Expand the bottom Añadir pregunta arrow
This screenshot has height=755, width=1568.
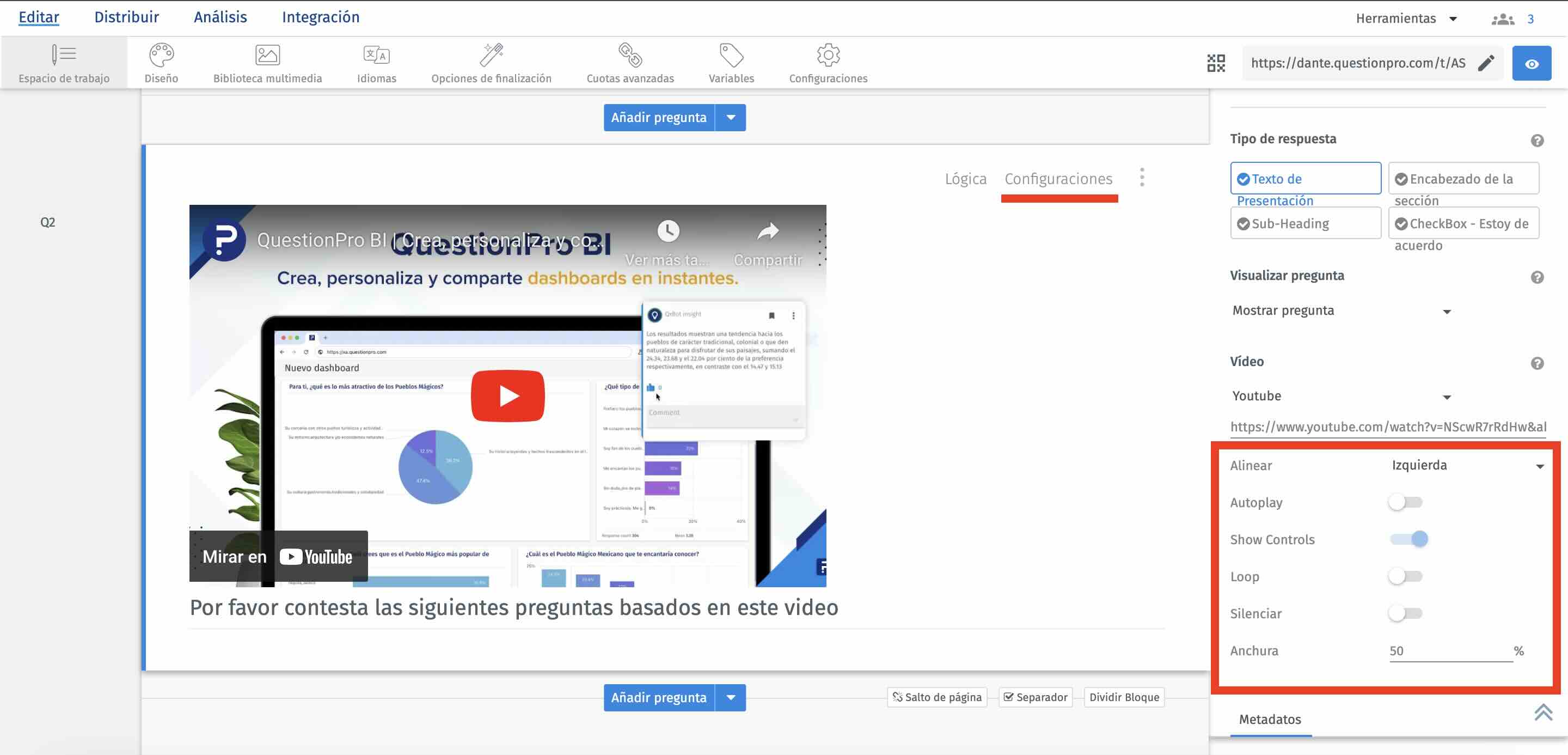pos(731,698)
